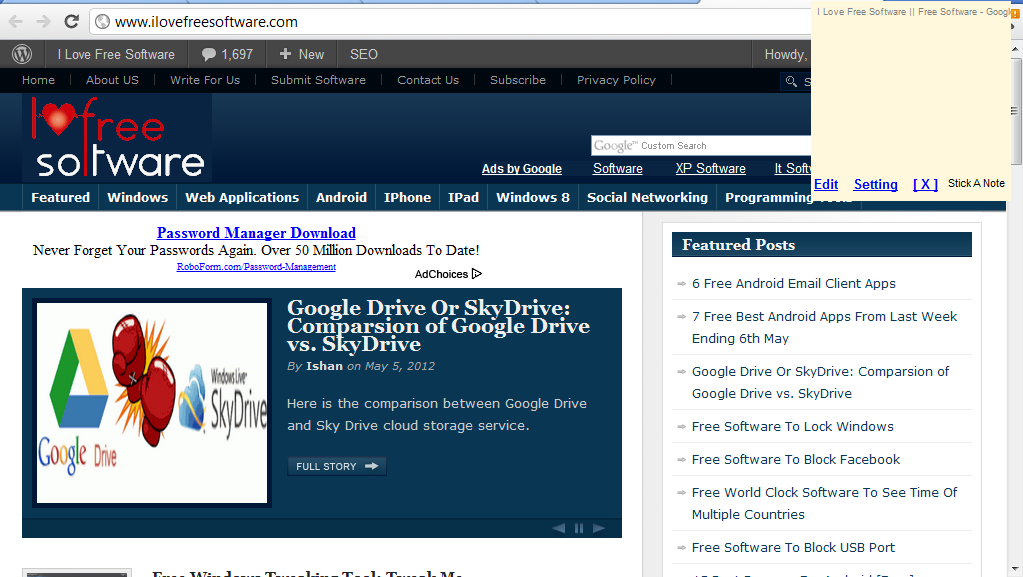Click the AdChoices triangle icon
This screenshot has height=577, width=1023.
[x=476, y=273]
